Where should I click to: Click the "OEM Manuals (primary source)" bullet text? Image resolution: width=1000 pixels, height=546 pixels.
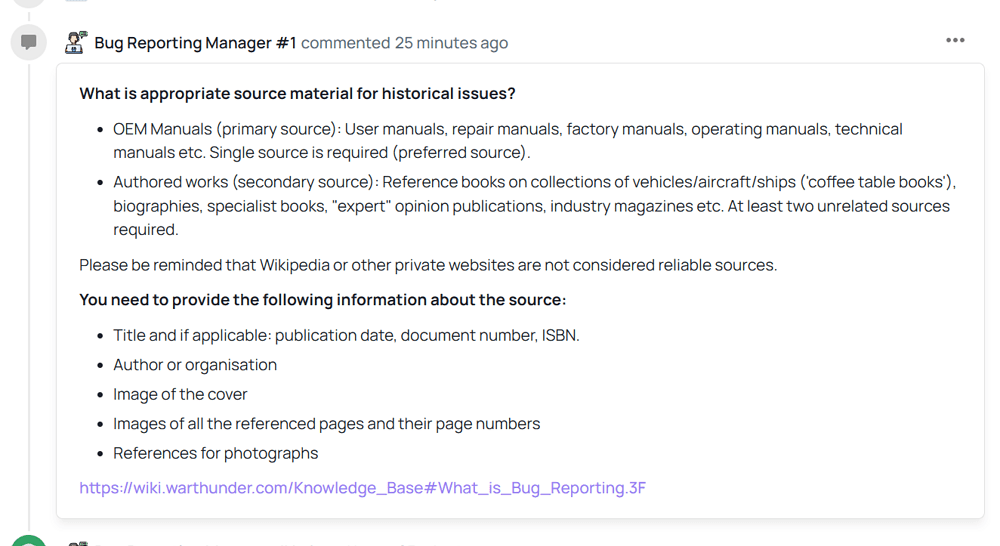pyautogui.click(x=226, y=129)
